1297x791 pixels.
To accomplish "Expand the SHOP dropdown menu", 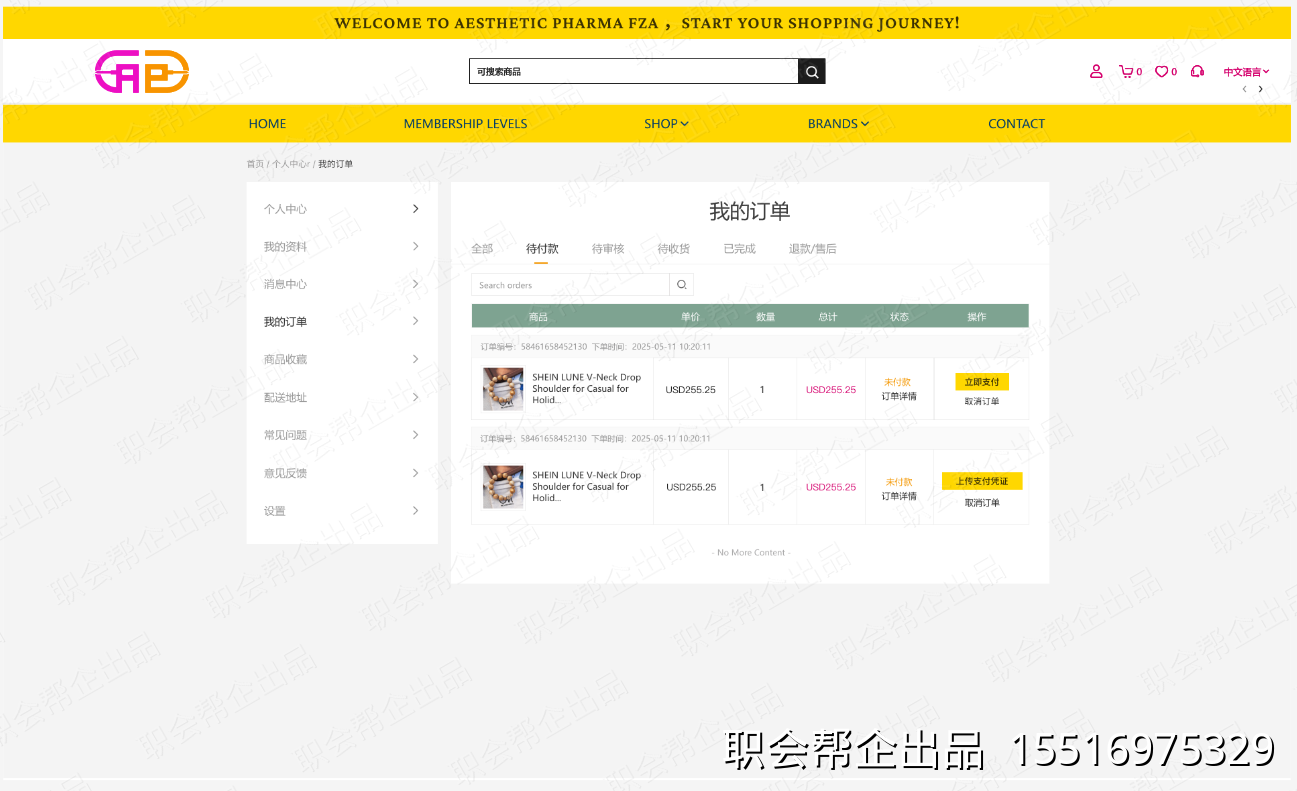I will (x=666, y=124).
